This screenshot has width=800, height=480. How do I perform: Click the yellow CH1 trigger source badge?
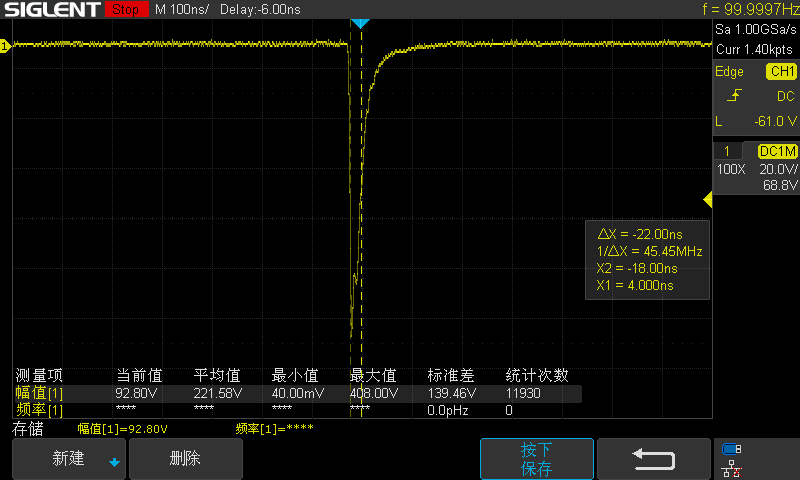click(x=782, y=71)
